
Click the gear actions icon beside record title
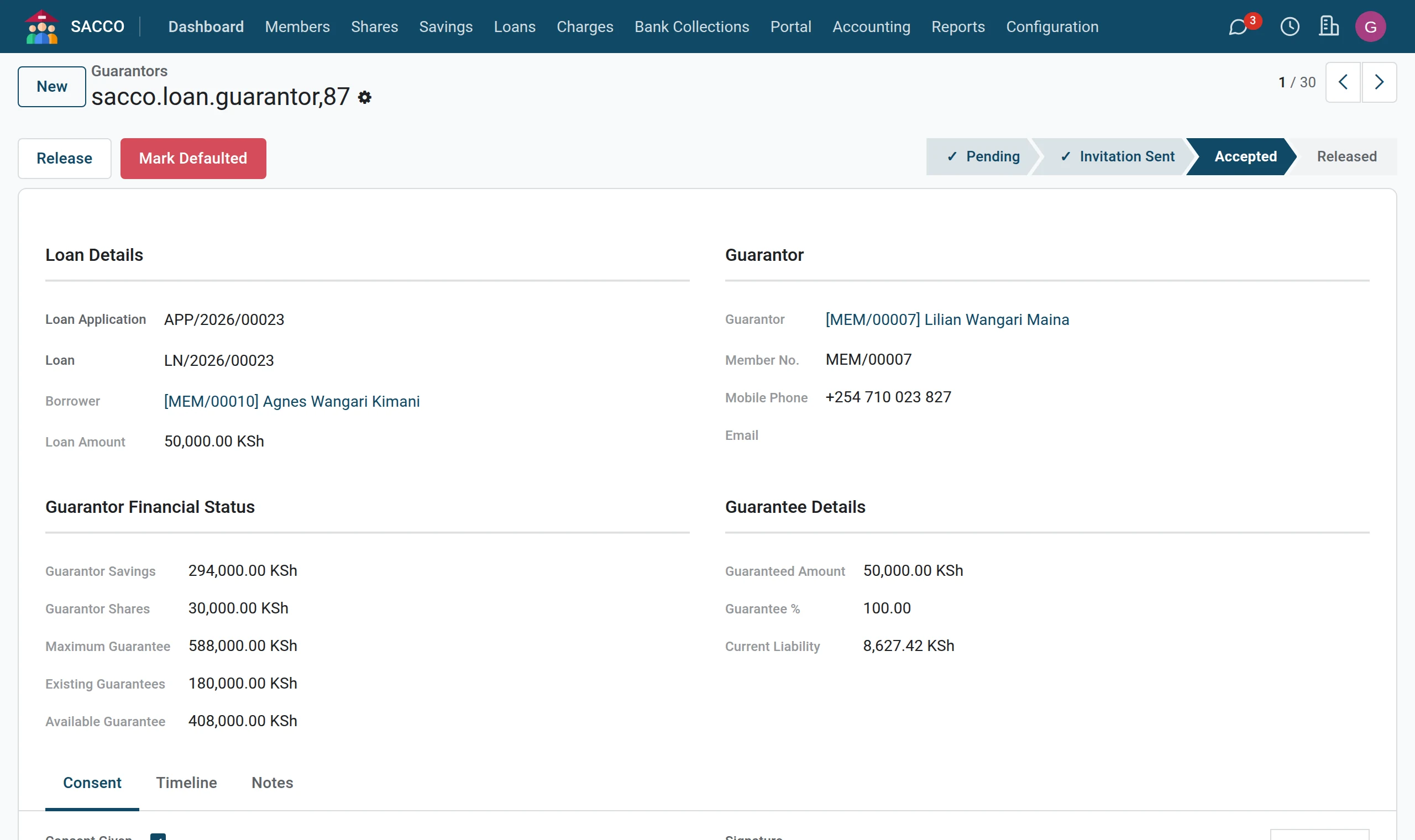pos(364,97)
